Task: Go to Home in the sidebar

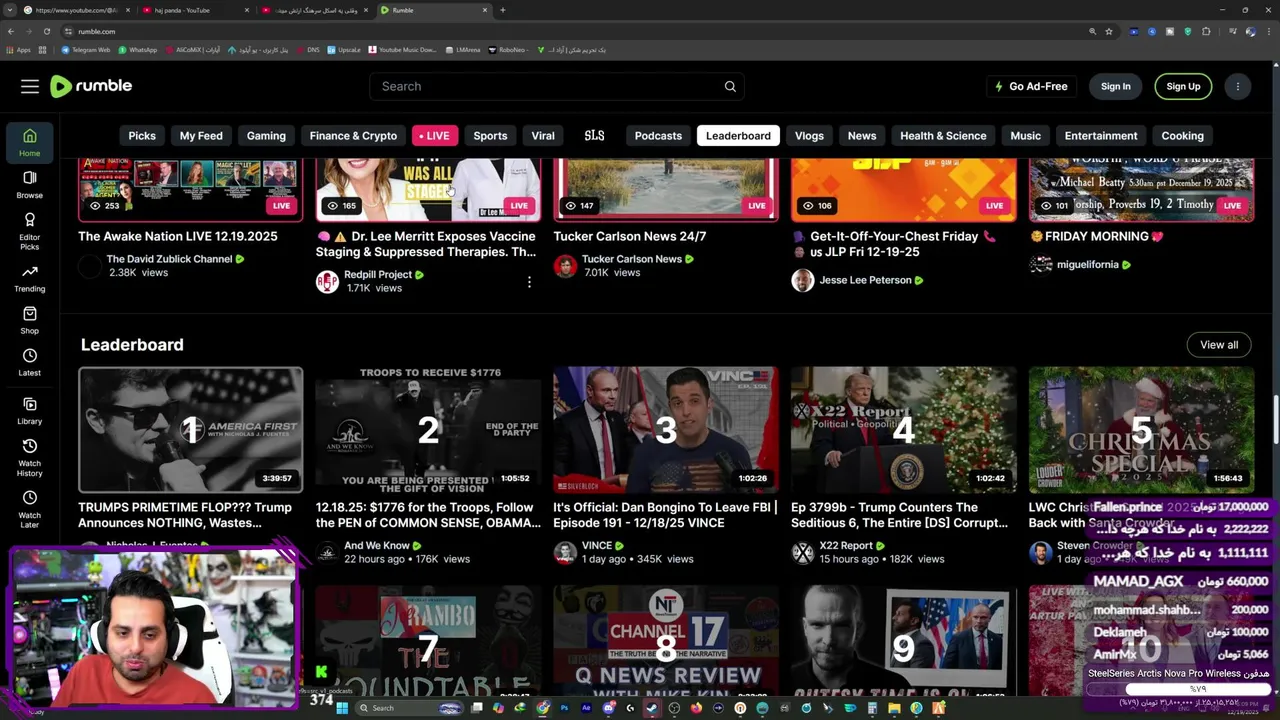Action: [x=30, y=143]
